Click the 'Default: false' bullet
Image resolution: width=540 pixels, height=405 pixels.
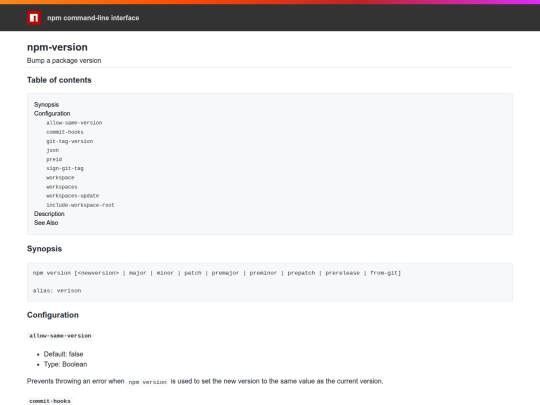[x=63, y=354]
